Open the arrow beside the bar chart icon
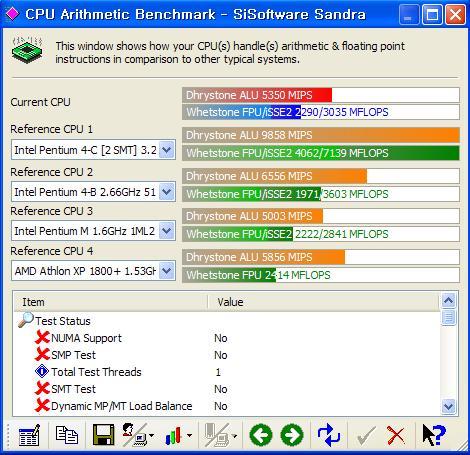470x455 pixels. 189,435
